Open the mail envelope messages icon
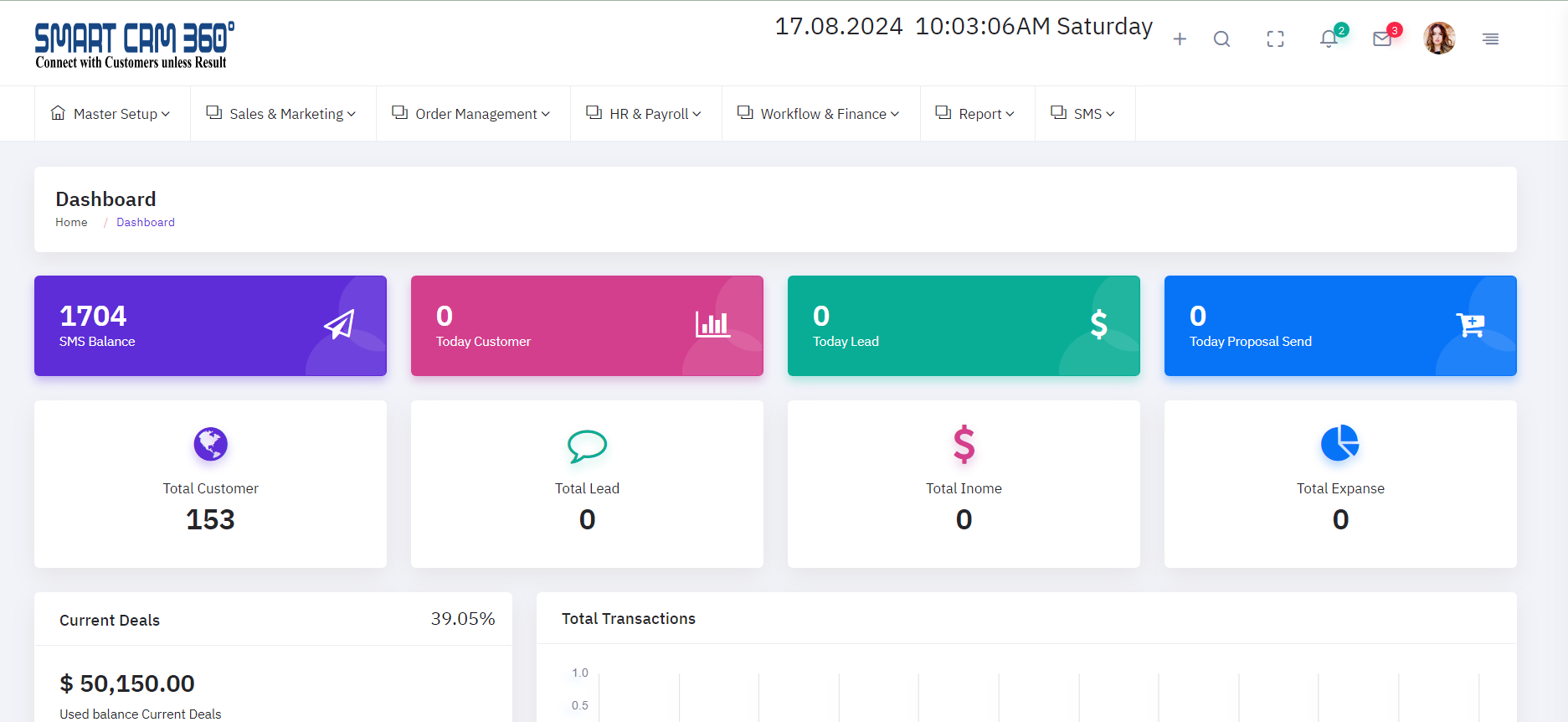The height and width of the screenshot is (722, 1568). point(1382,39)
